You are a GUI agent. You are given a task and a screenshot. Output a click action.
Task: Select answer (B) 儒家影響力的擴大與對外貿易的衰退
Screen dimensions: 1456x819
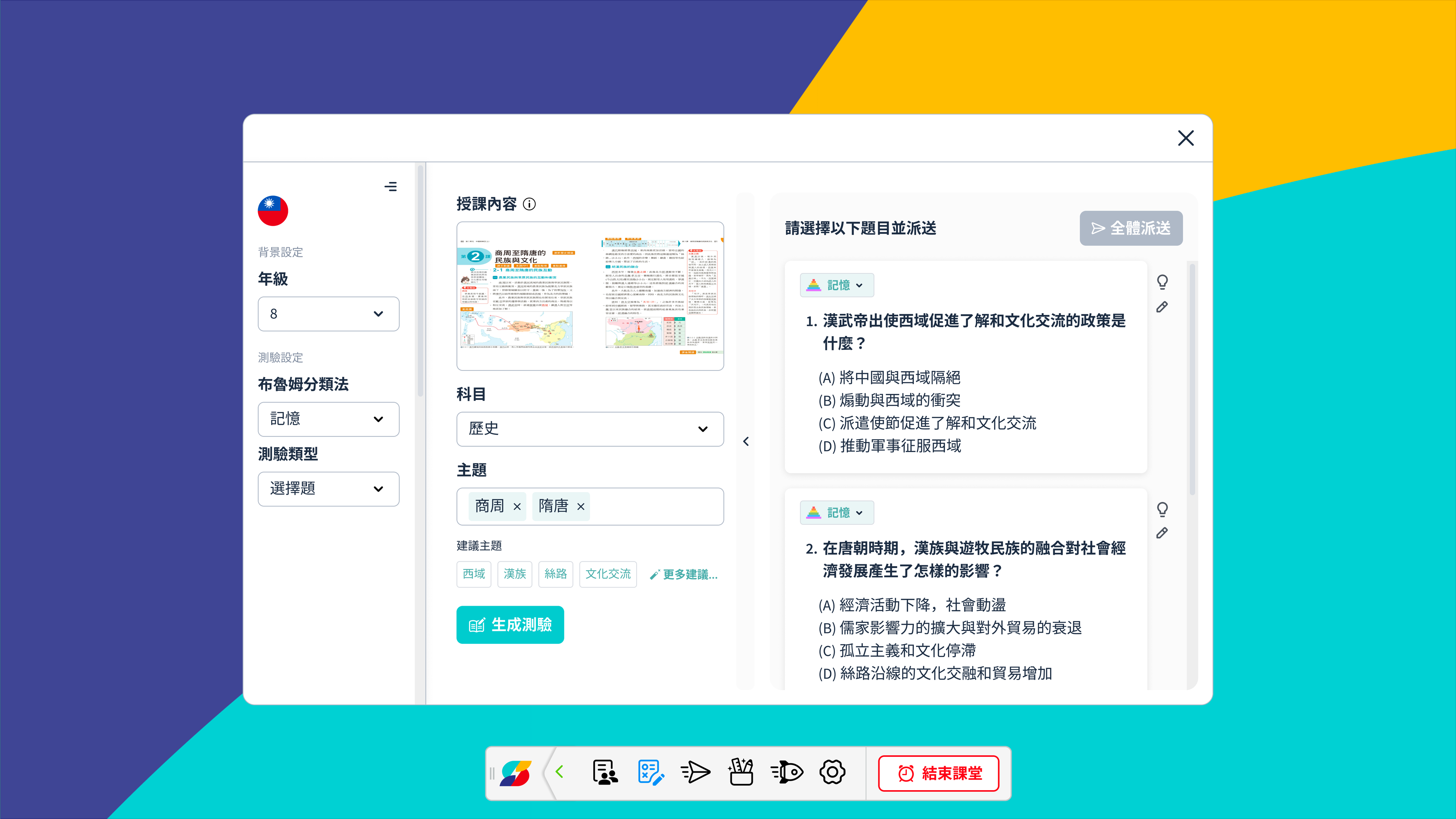(949, 628)
